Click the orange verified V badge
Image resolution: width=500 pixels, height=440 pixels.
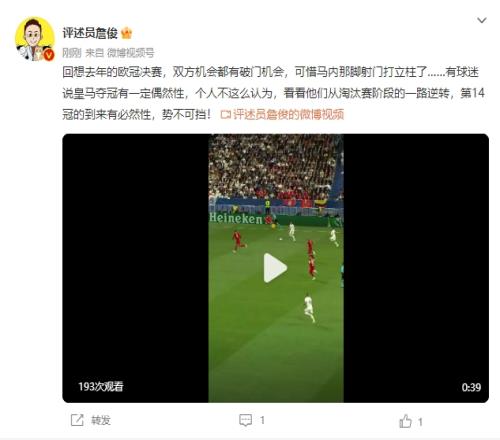pos(49,55)
